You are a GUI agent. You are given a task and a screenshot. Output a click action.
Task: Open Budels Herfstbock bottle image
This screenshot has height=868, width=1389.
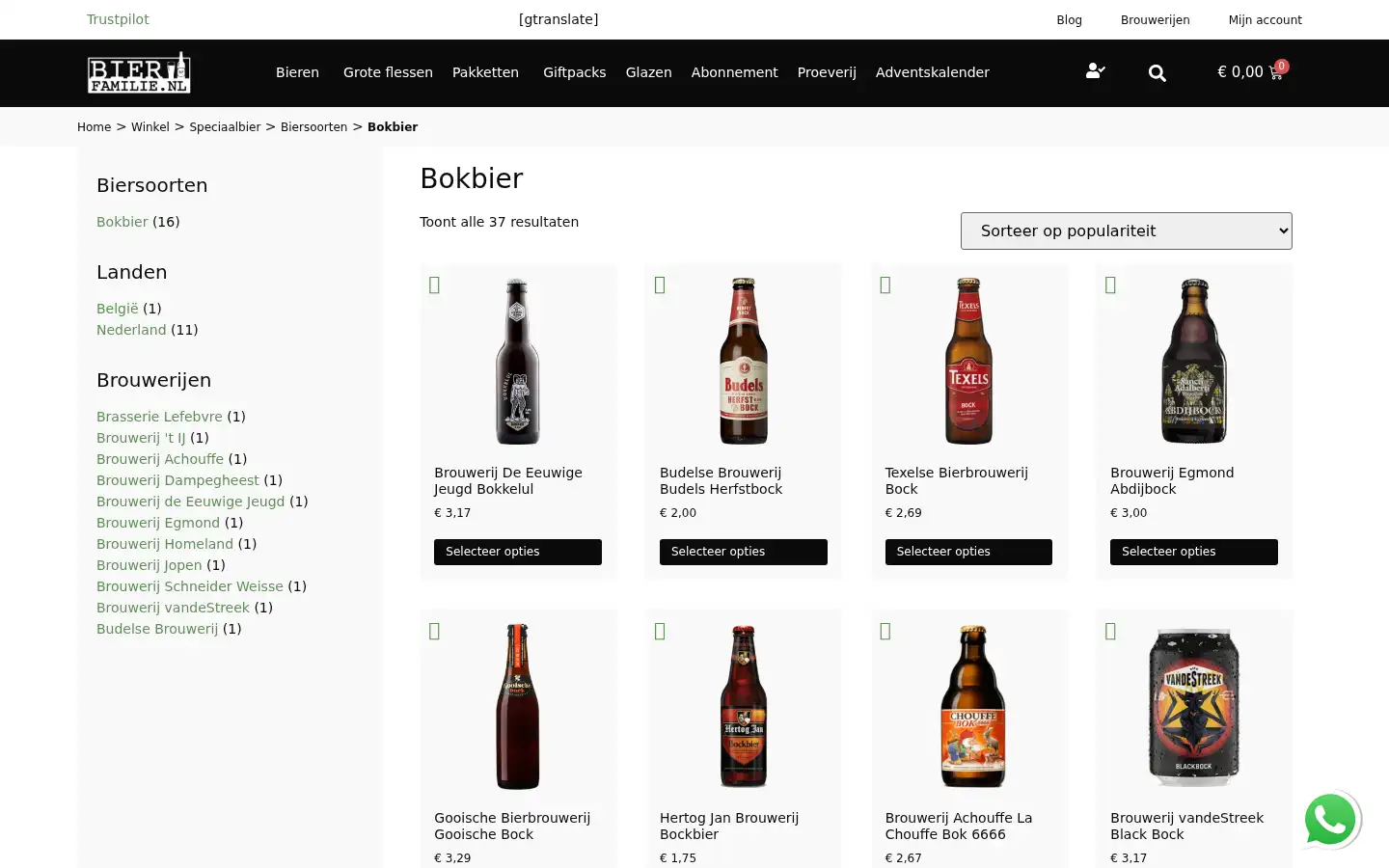tap(744, 362)
